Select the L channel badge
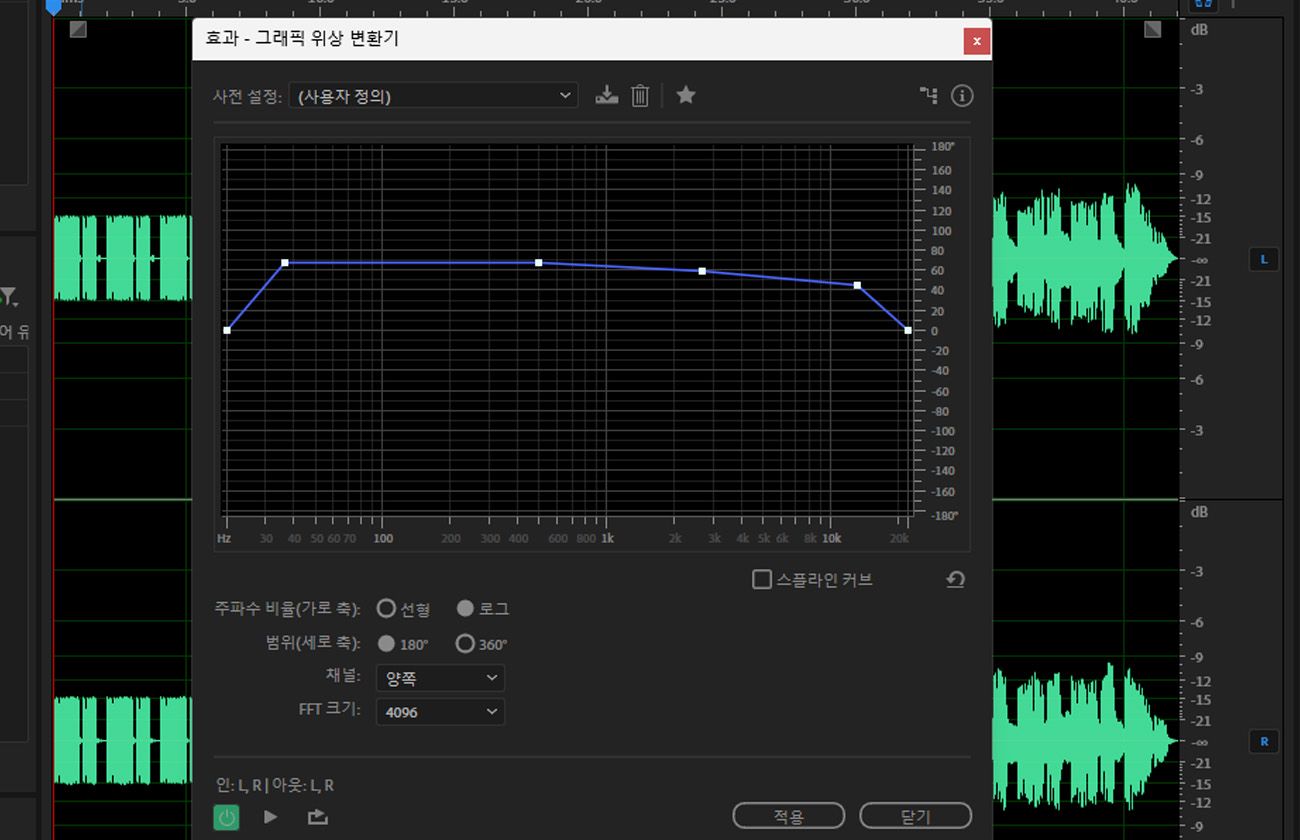Image resolution: width=1300 pixels, height=840 pixels. 1264,259
